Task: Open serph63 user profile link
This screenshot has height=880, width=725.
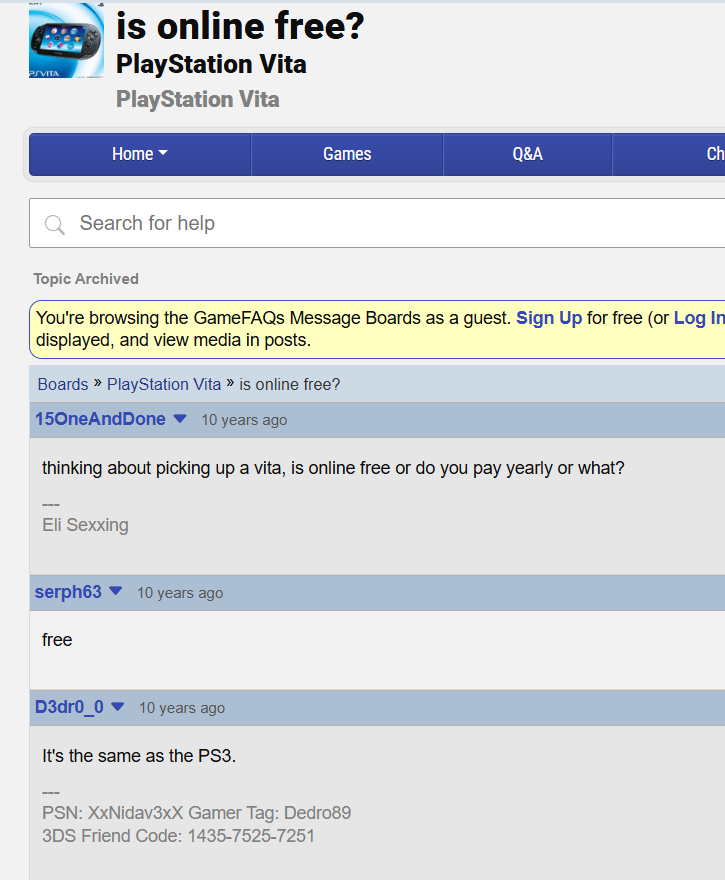Action: [x=68, y=592]
